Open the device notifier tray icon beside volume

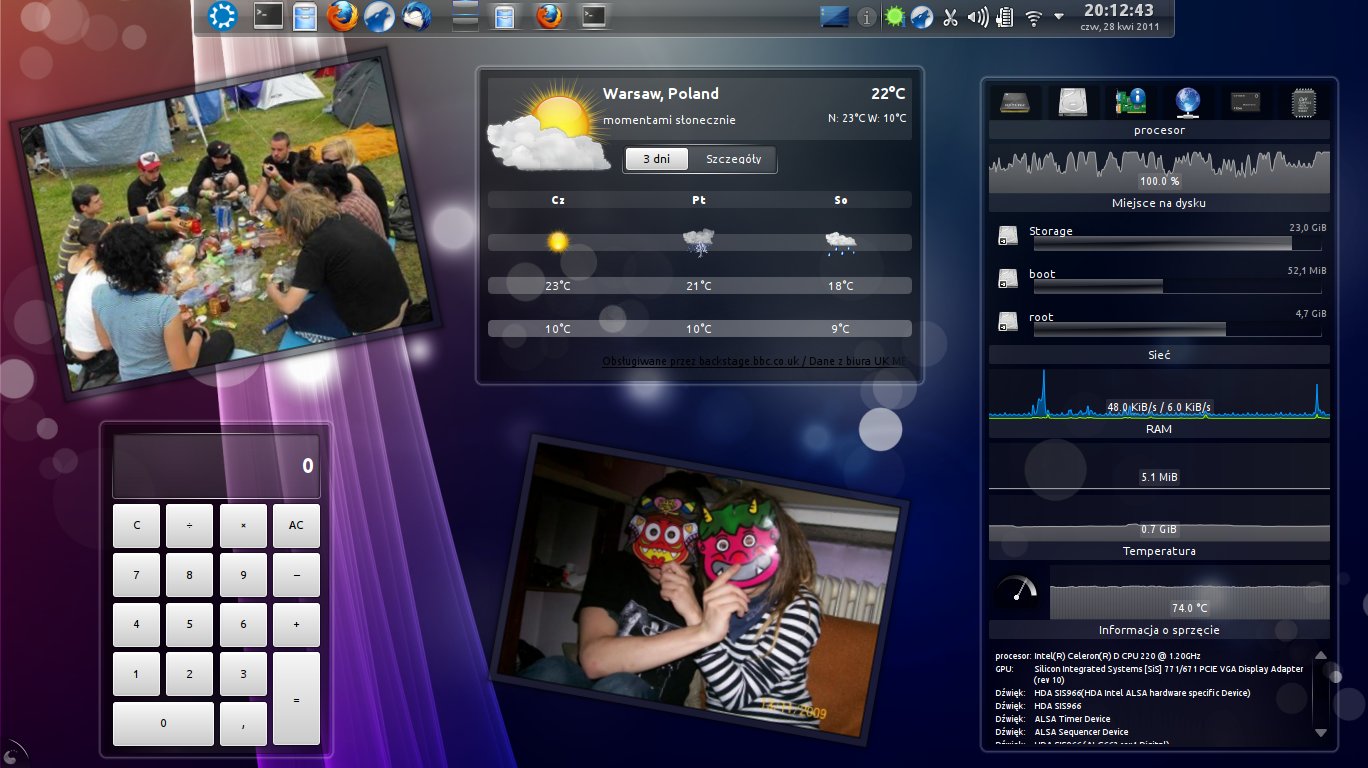[x=1006, y=17]
